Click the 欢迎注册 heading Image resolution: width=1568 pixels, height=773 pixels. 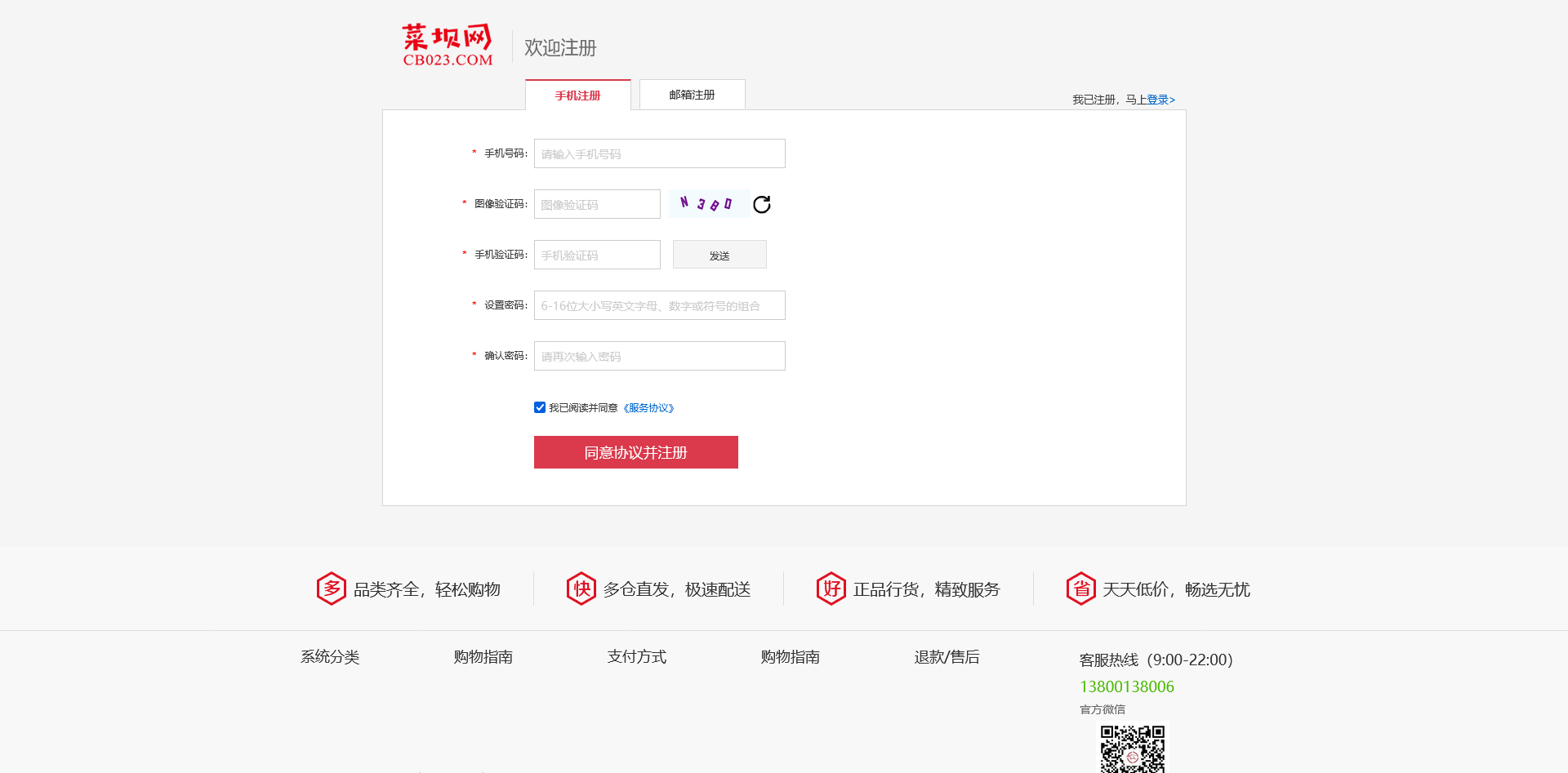click(x=560, y=48)
